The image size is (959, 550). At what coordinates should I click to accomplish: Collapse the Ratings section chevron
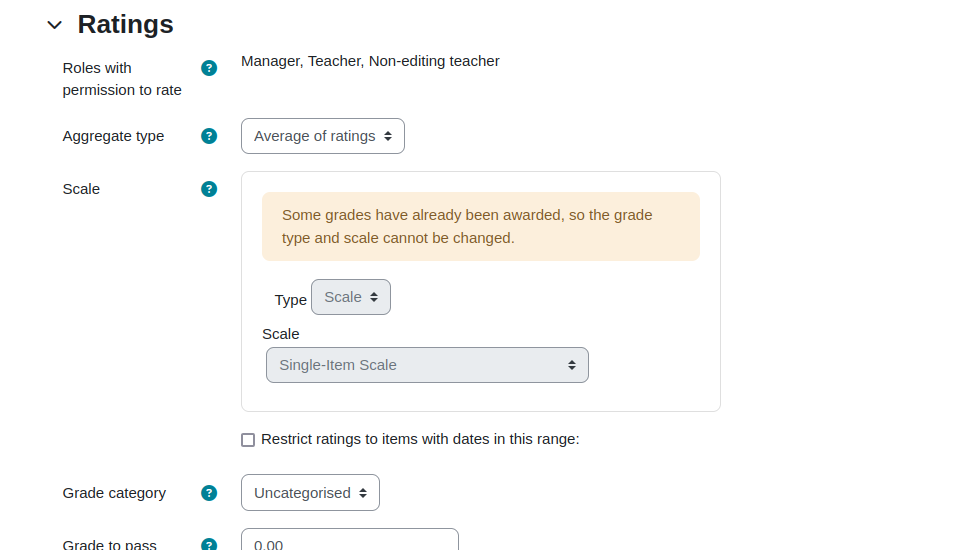click(54, 25)
